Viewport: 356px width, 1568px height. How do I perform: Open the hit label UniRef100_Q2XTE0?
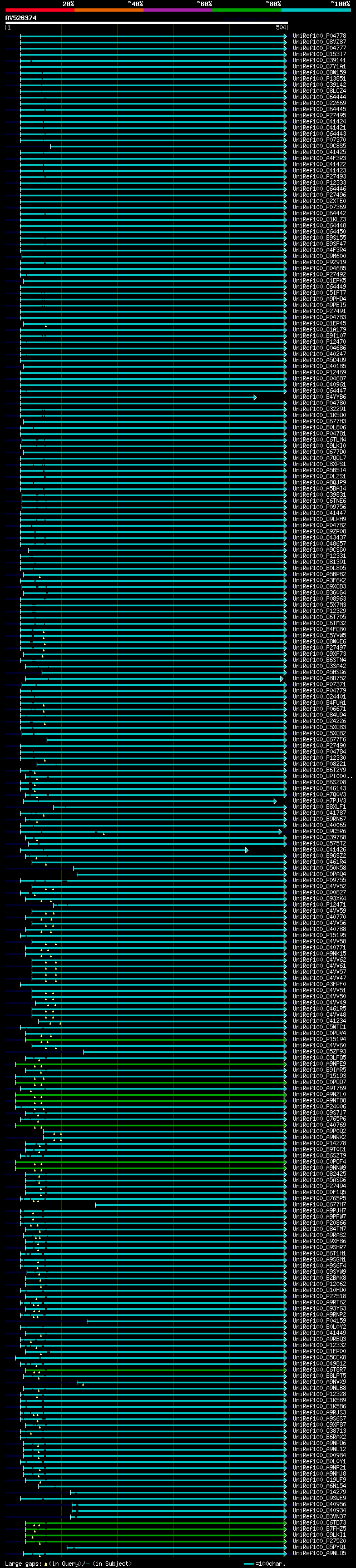click(319, 201)
